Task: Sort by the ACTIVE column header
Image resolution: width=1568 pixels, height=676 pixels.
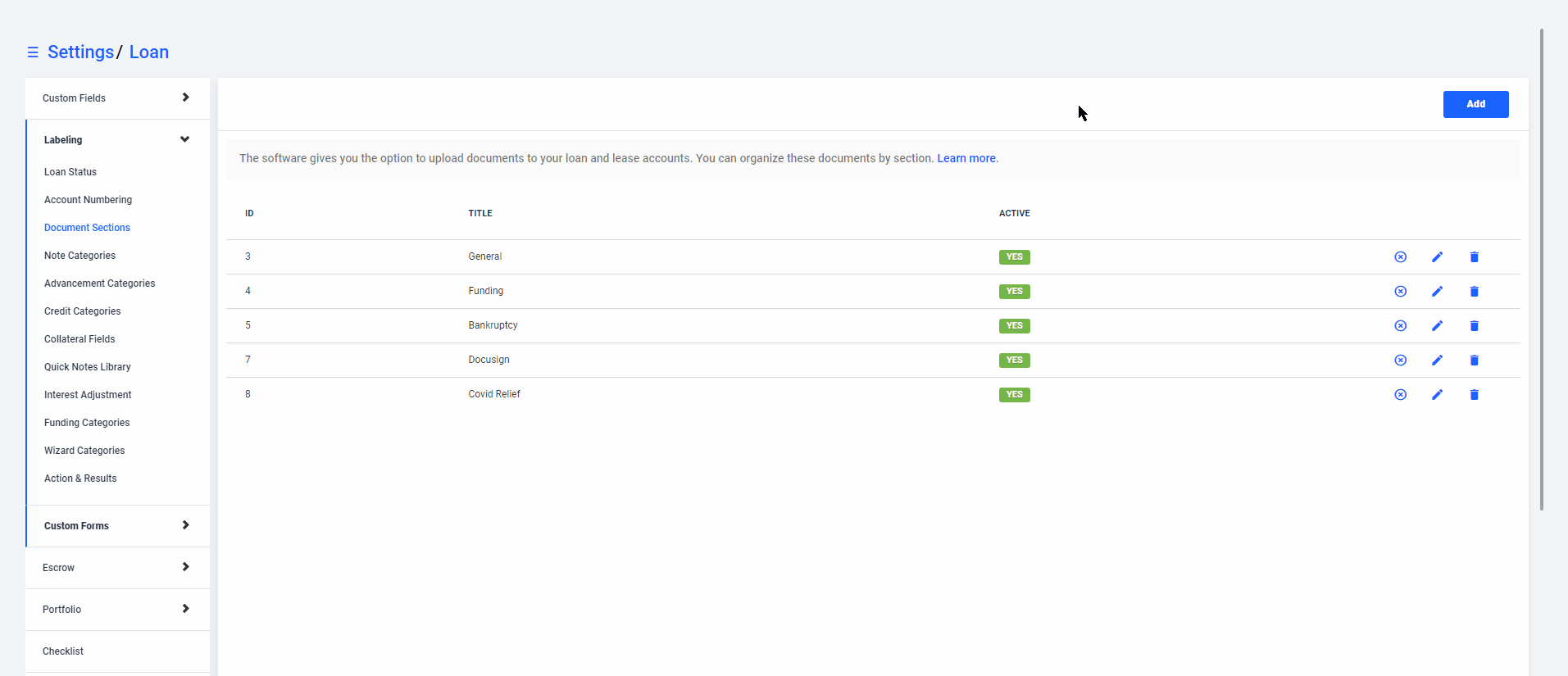Action: pos(1014,213)
